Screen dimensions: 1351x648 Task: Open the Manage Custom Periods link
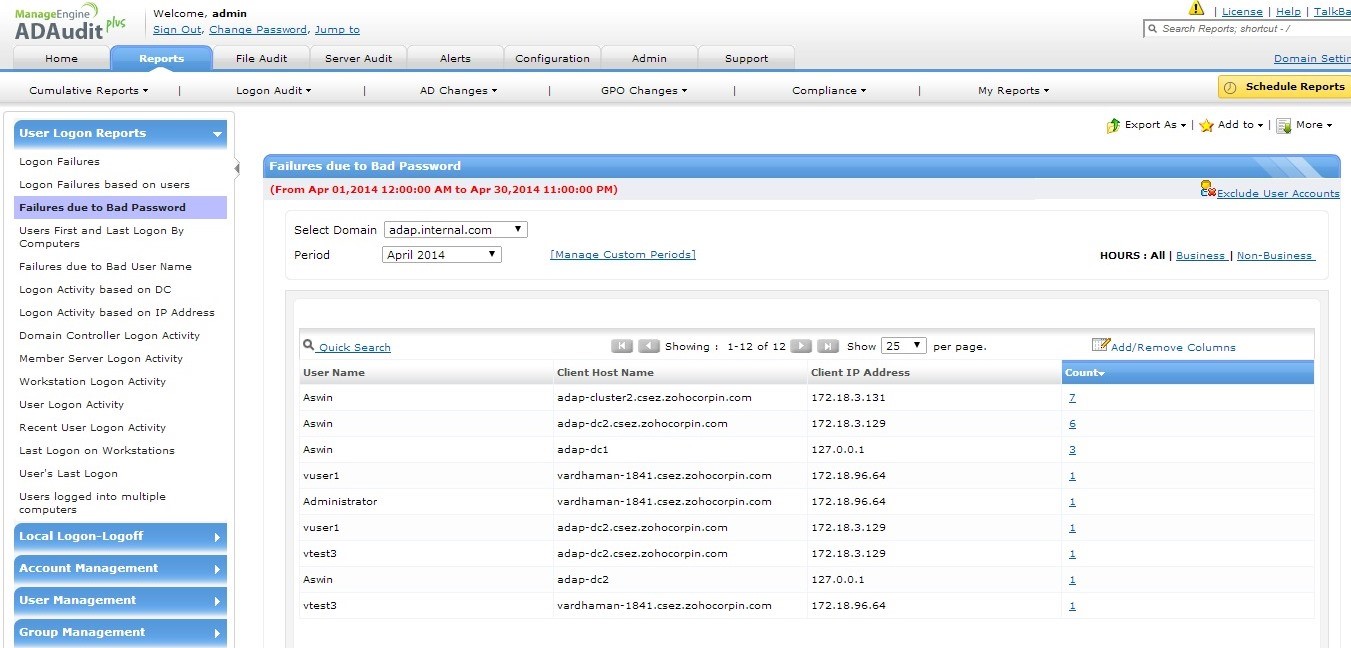click(x=622, y=254)
